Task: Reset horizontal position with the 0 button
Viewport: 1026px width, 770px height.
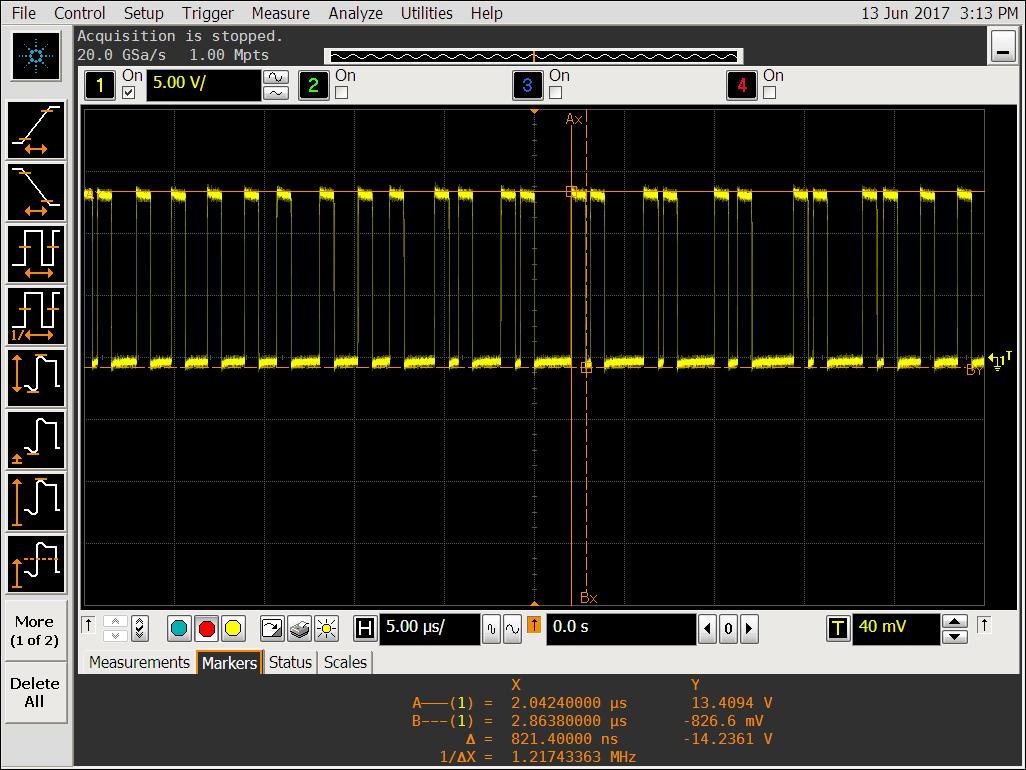Action: tap(728, 629)
